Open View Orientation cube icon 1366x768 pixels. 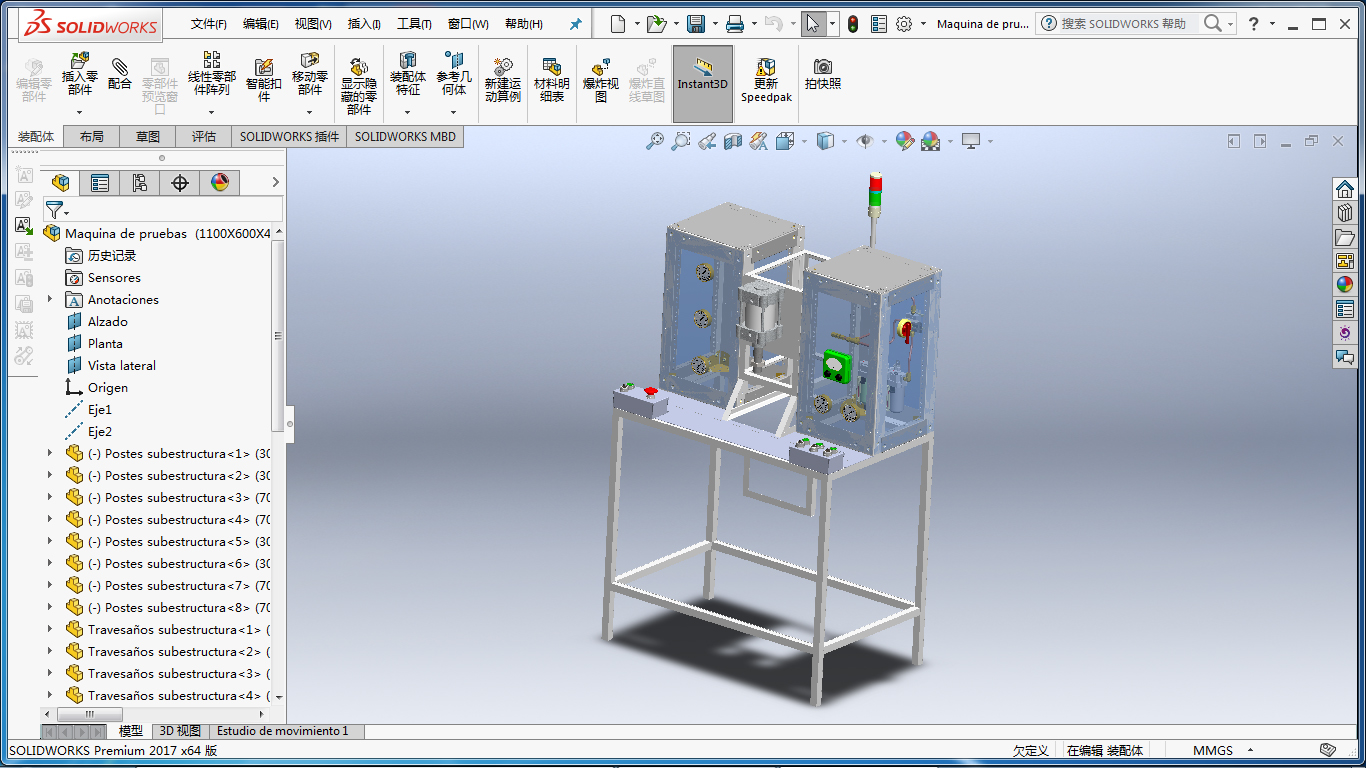(x=785, y=141)
